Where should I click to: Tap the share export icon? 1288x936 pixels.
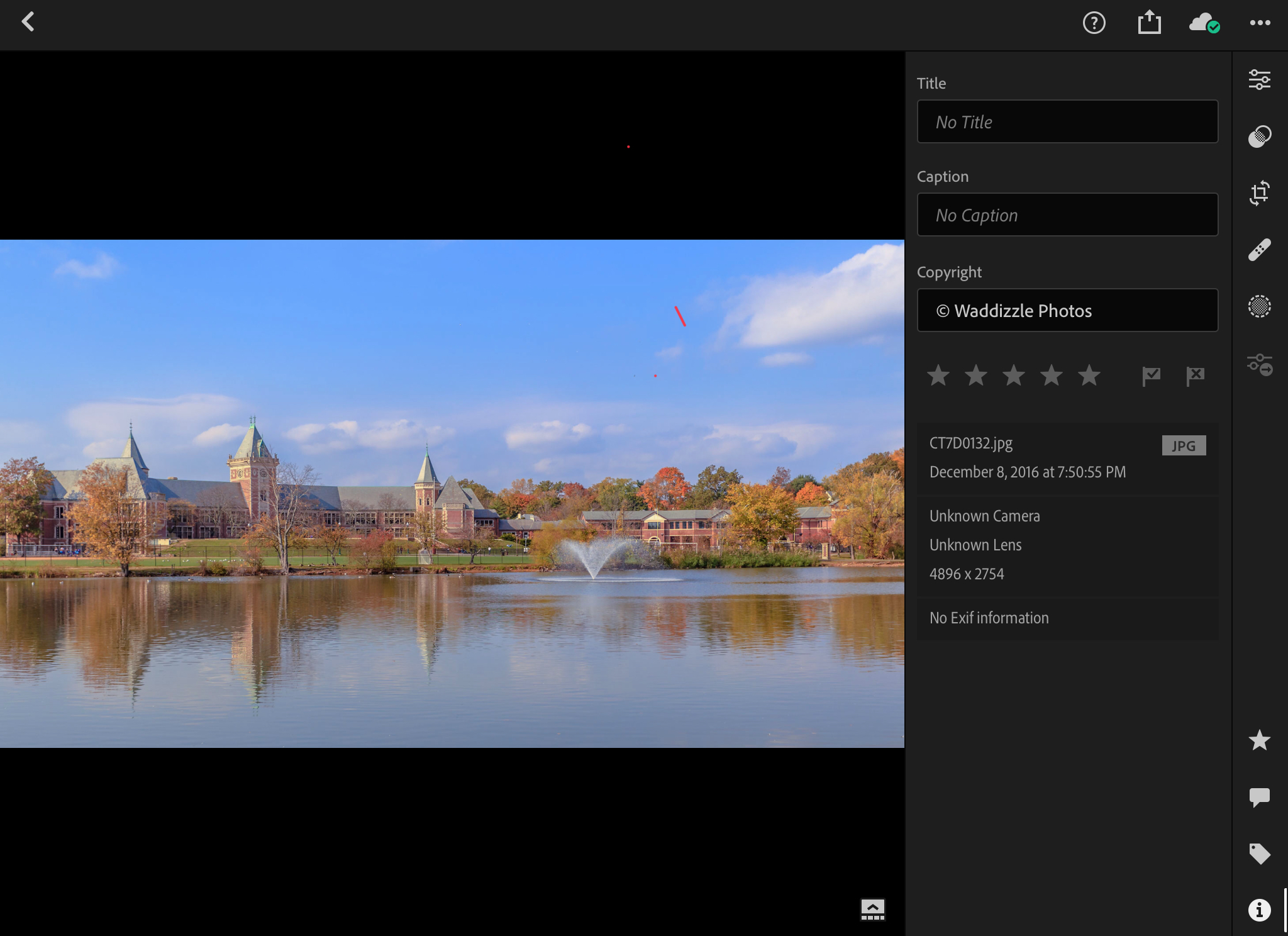click(x=1149, y=23)
